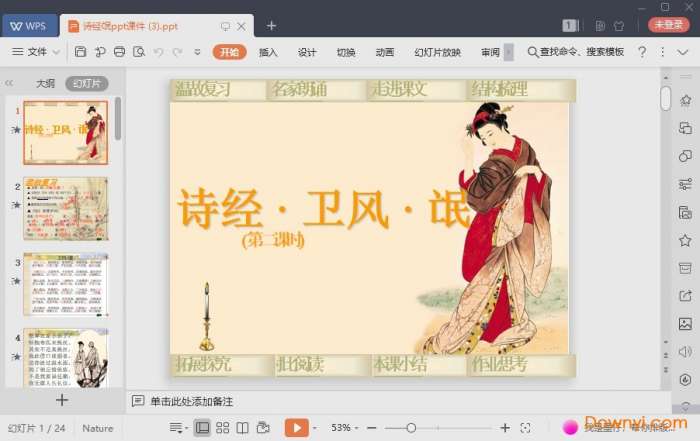Add a new slide with plus button

(x=62, y=400)
